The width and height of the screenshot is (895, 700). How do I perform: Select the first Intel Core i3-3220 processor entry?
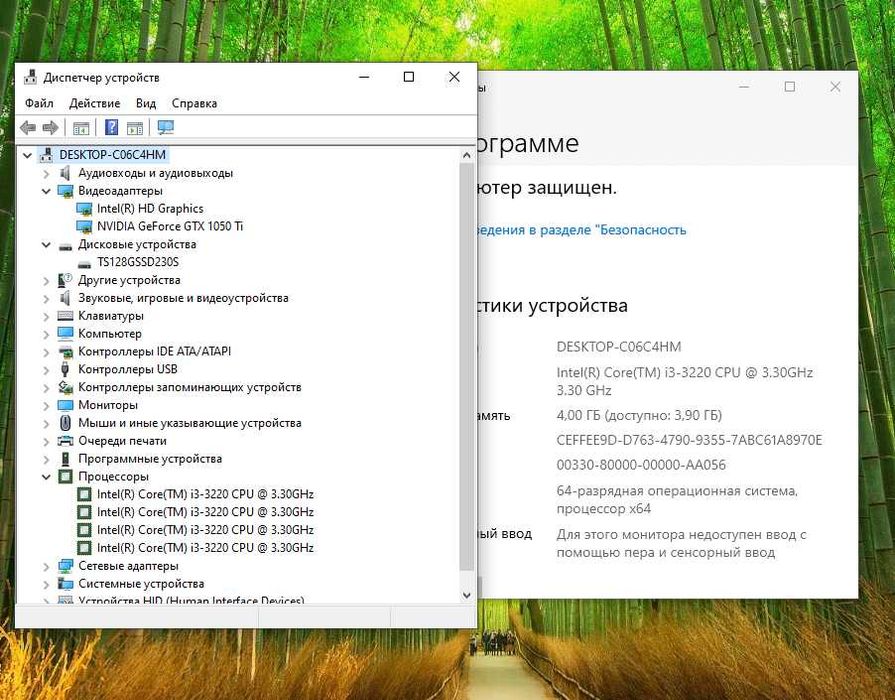205,494
